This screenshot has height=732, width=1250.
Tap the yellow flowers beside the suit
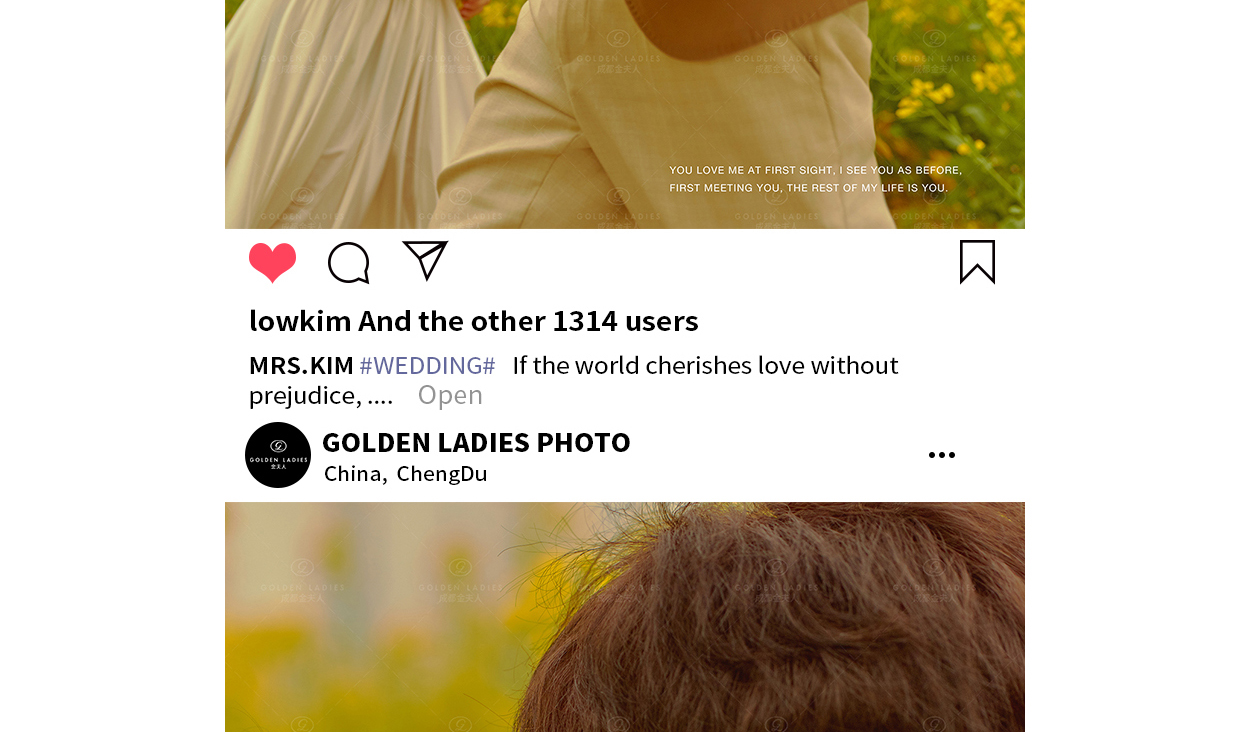pyautogui.click(x=960, y=90)
